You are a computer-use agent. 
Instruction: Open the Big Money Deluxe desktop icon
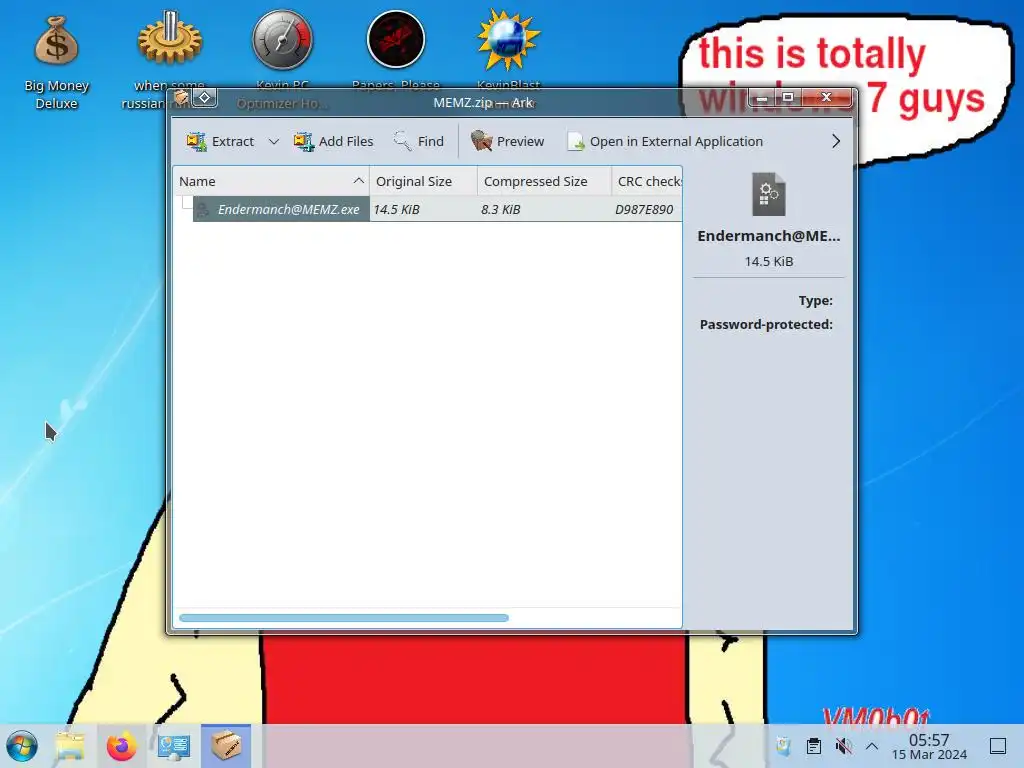click(x=56, y=63)
